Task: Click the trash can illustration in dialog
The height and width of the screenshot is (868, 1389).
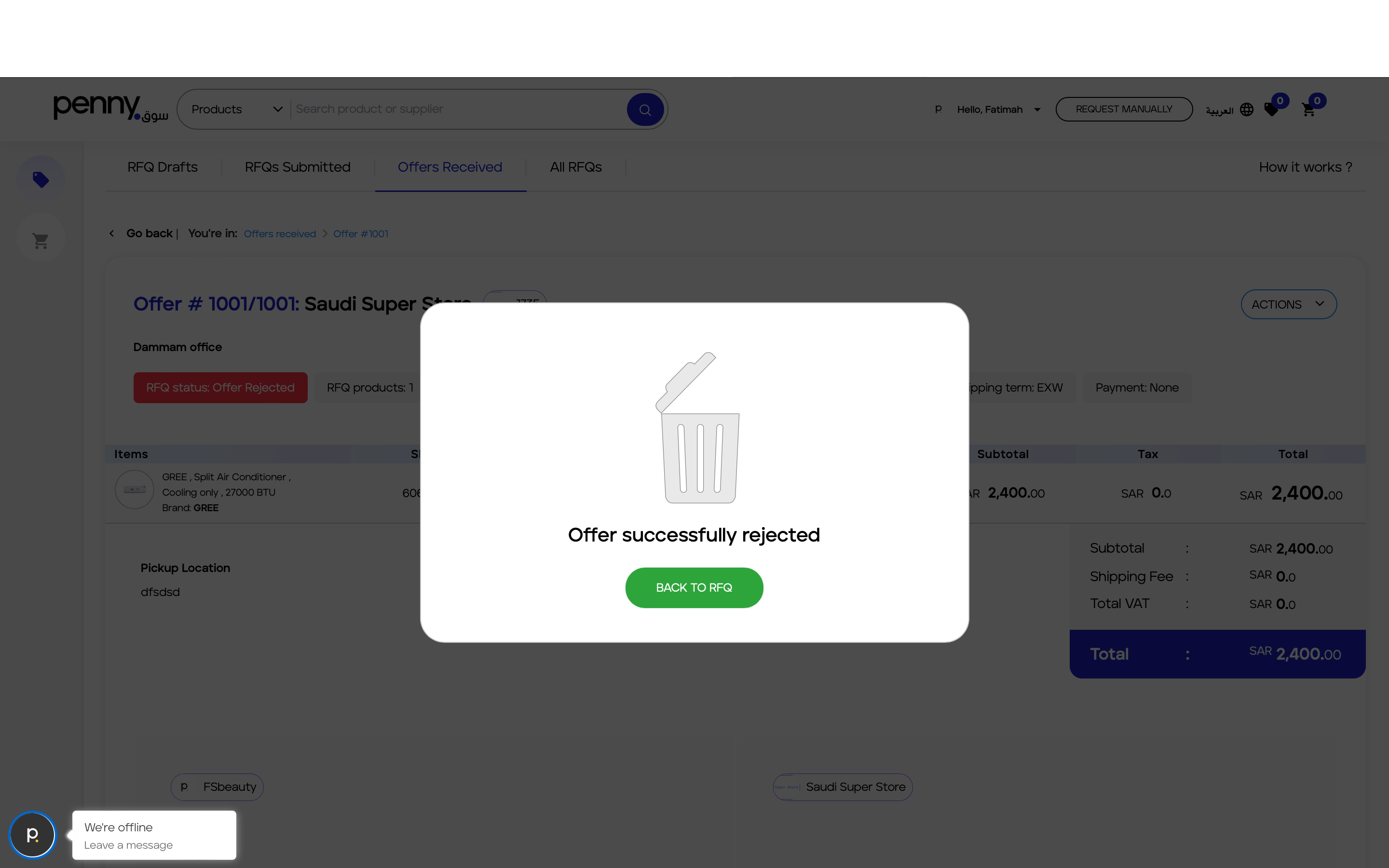Action: 697,428
